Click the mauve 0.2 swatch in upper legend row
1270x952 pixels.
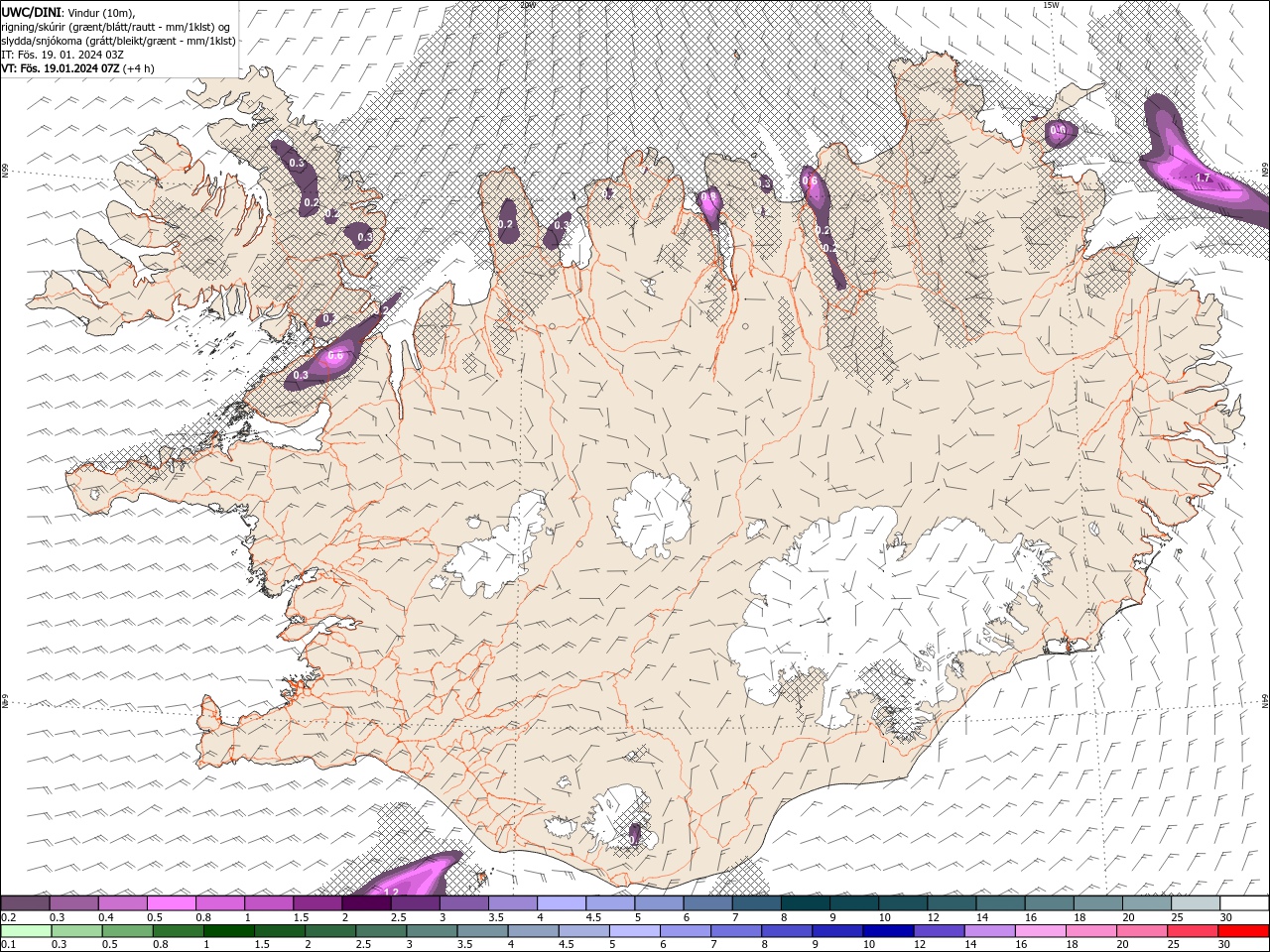pyautogui.click(x=25, y=903)
